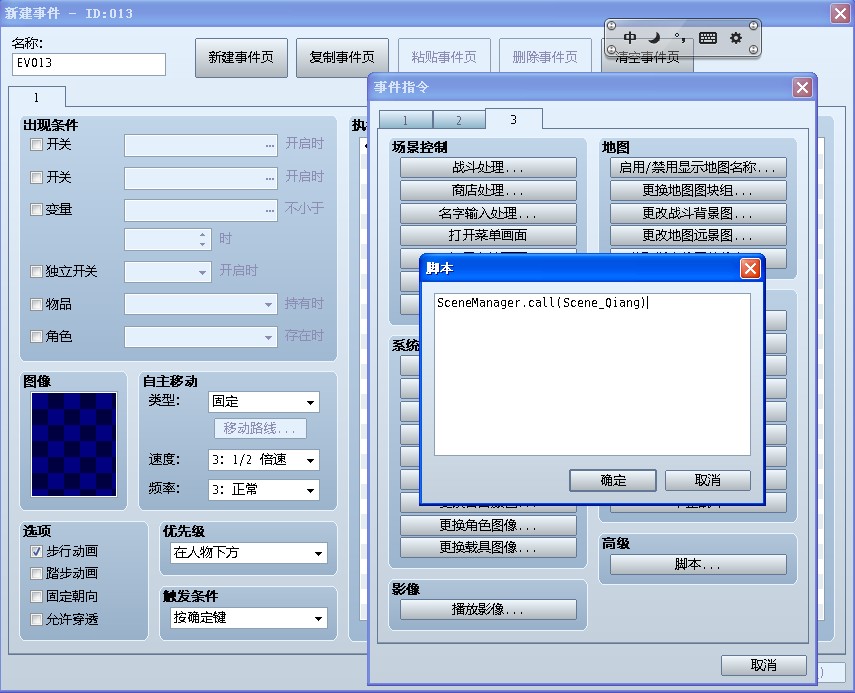This screenshot has width=855, height=693.
Task: Click 更换角色图像 command
Action: tap(488, 526)
